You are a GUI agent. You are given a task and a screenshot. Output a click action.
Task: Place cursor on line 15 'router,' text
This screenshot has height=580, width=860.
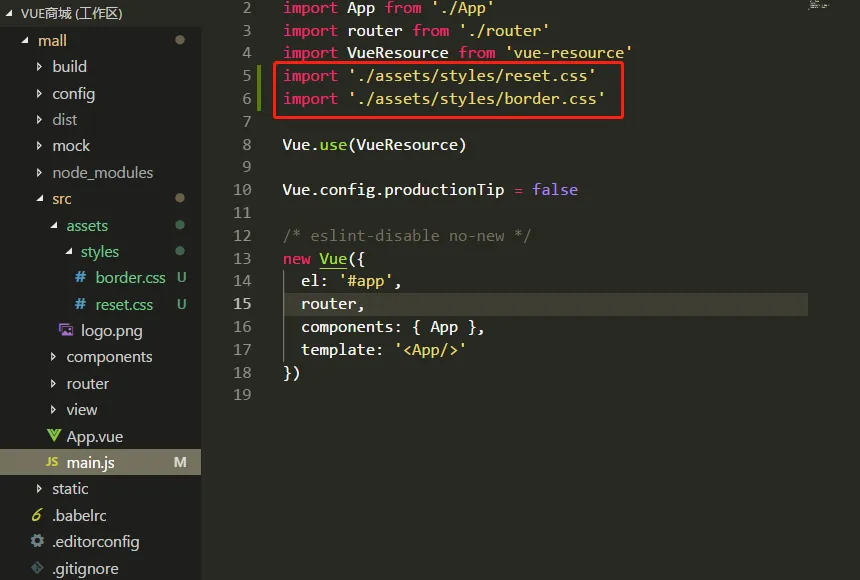point(332,304)
